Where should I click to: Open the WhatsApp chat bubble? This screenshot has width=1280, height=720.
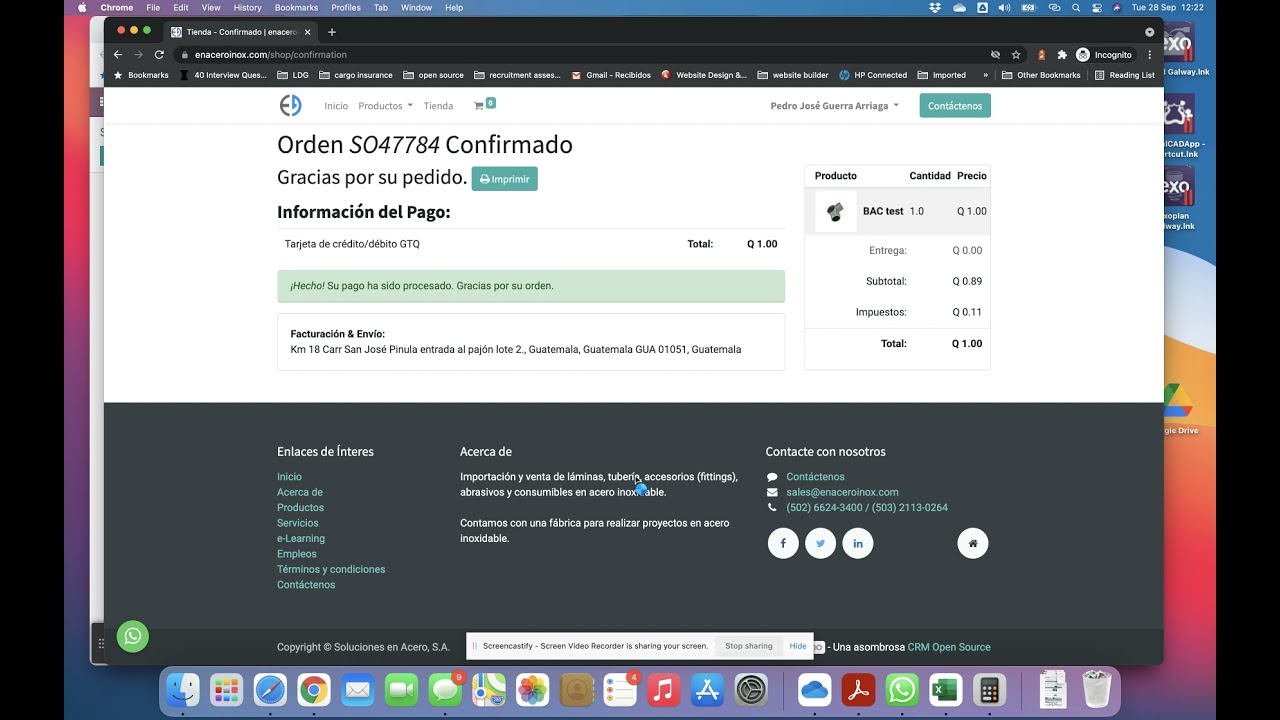pos(133,636)
